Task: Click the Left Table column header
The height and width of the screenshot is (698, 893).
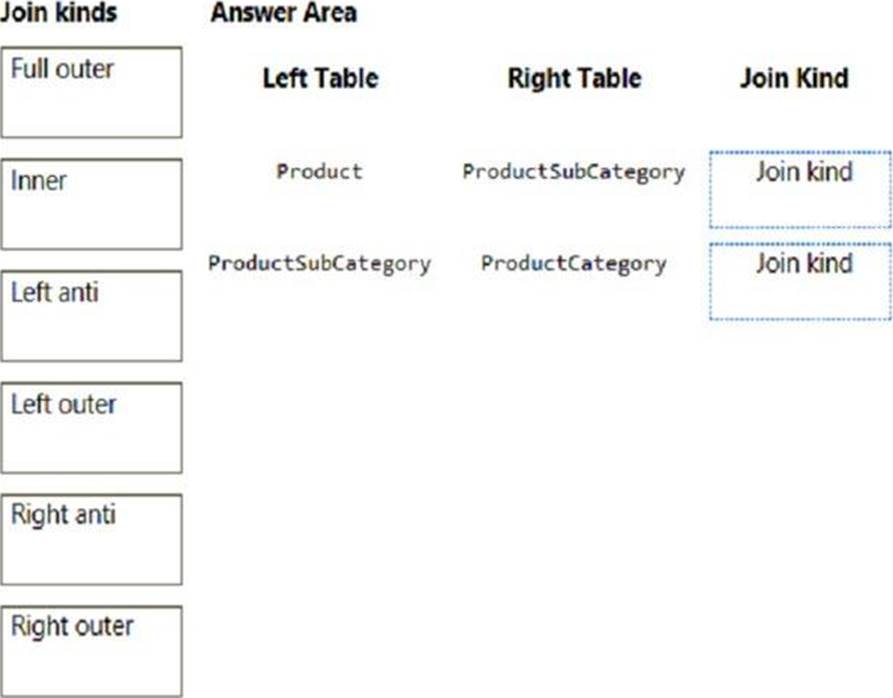Action: (321, 78)
